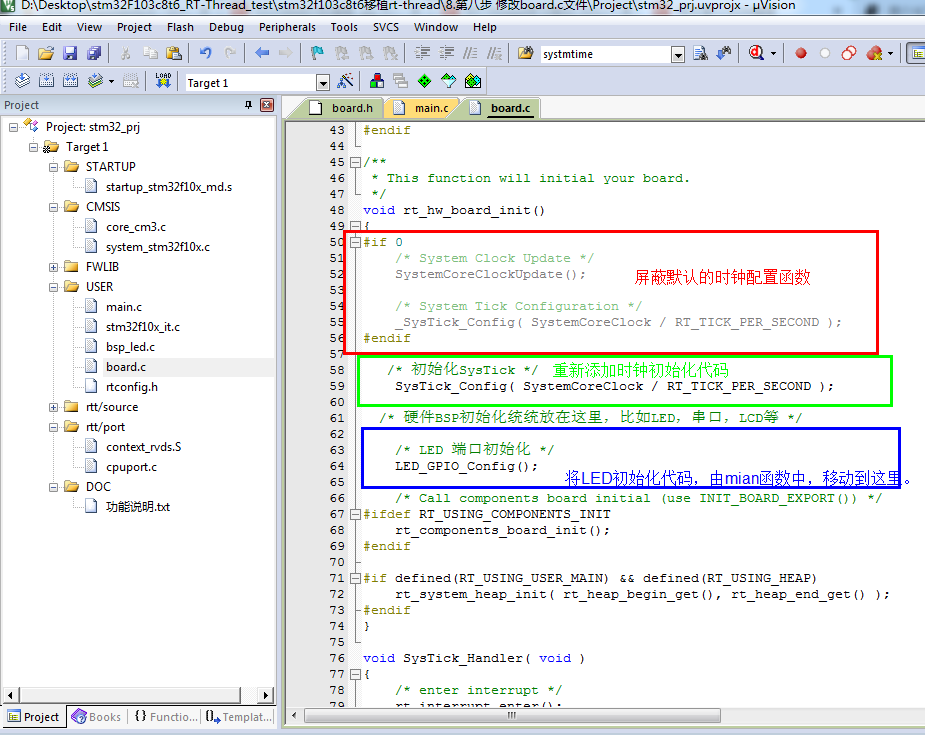This screenshot has height=735, width=925.
Task: Open Options for Target via the wizard icon
Action: tap(345, 82)
